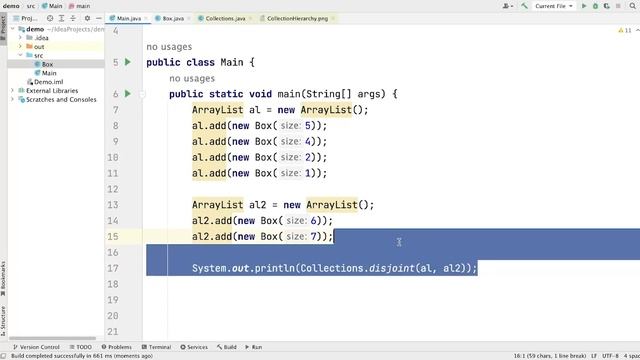Click the Stop square icon in the toolbar

click(x=618, y=6)
